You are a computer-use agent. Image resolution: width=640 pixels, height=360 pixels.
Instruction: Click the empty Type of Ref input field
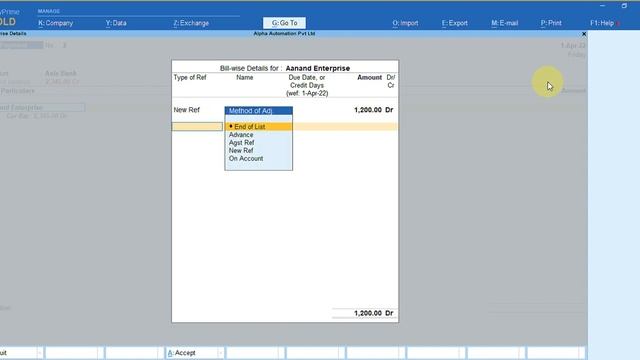197,127
